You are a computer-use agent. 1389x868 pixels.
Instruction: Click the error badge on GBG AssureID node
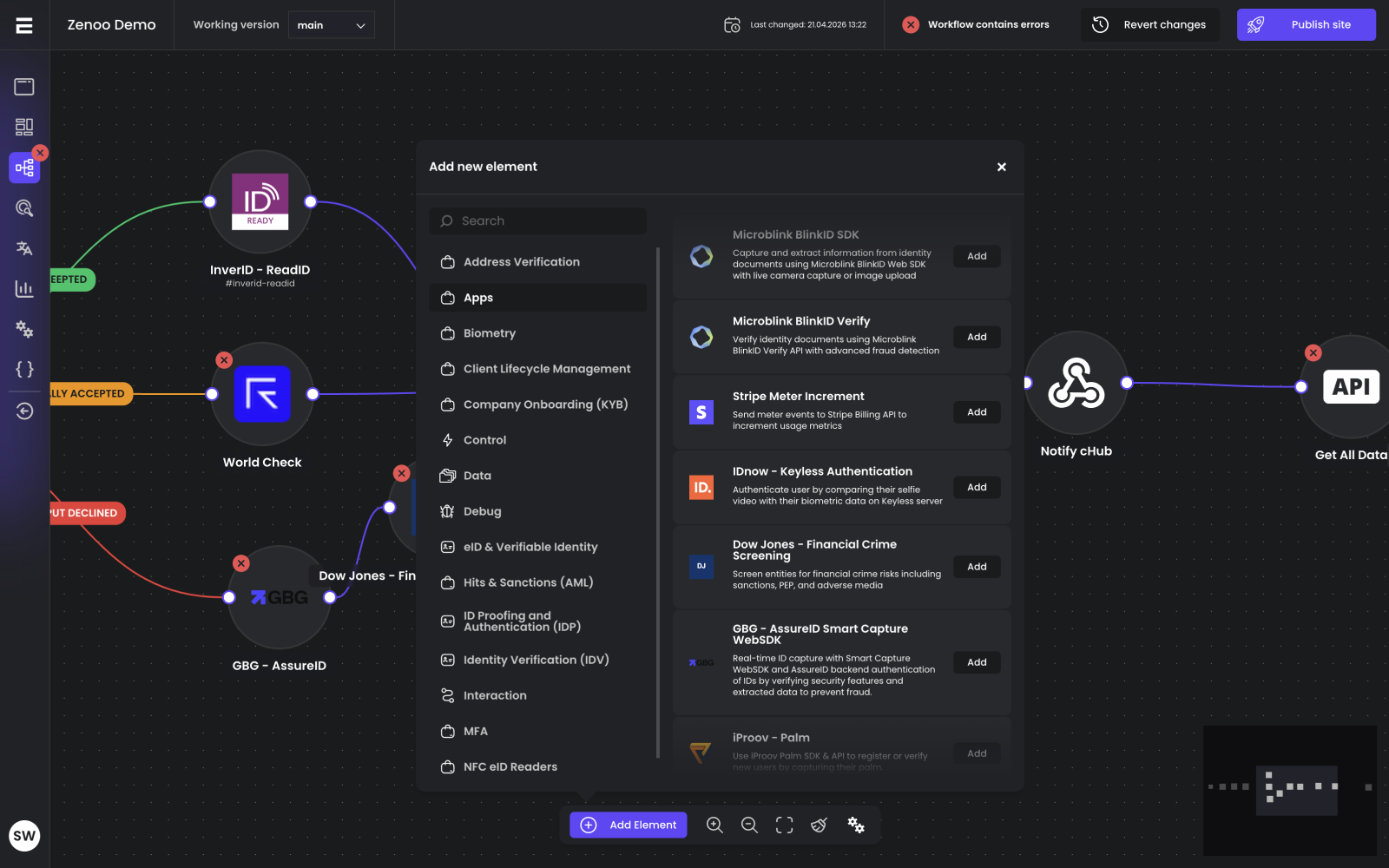(241, 563)
